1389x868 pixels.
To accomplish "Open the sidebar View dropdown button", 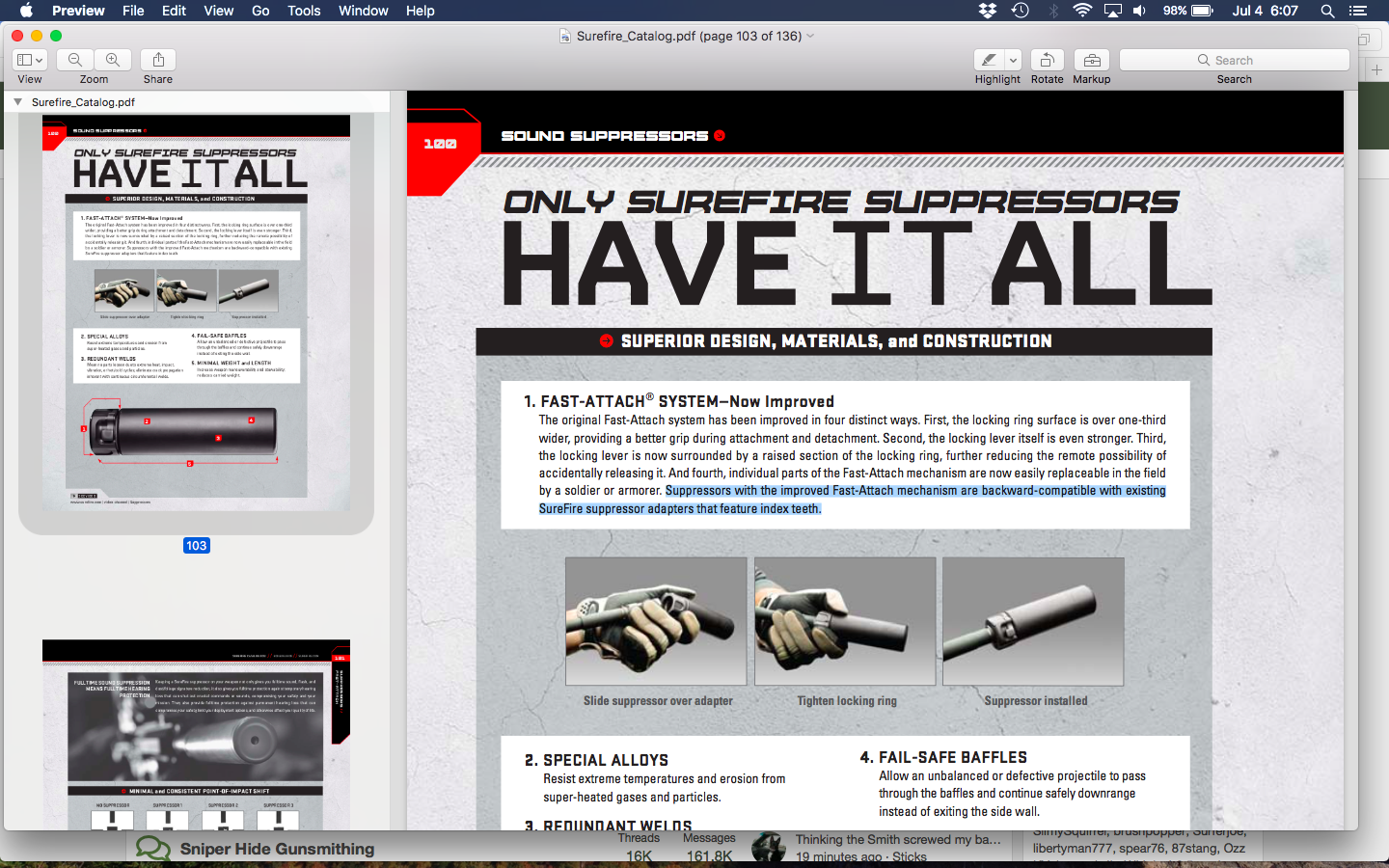I will (x=30, y=60).
